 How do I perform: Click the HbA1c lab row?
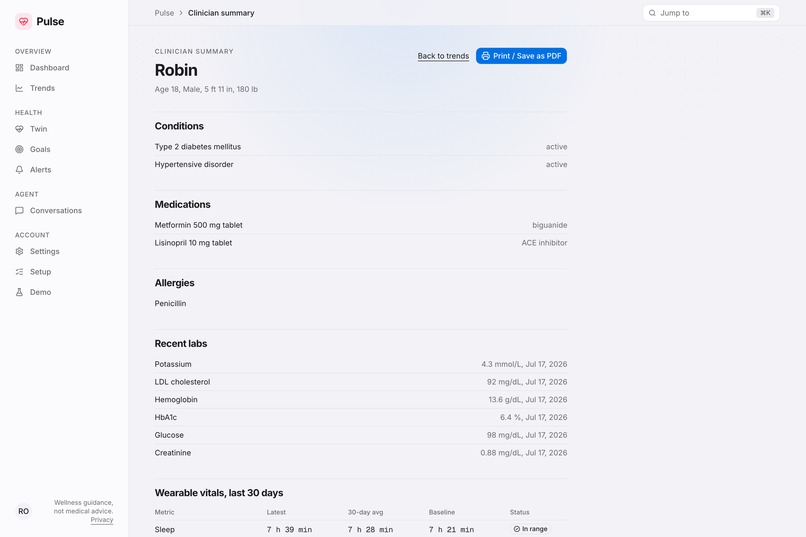pyautogui.click(x=361, y=417)
